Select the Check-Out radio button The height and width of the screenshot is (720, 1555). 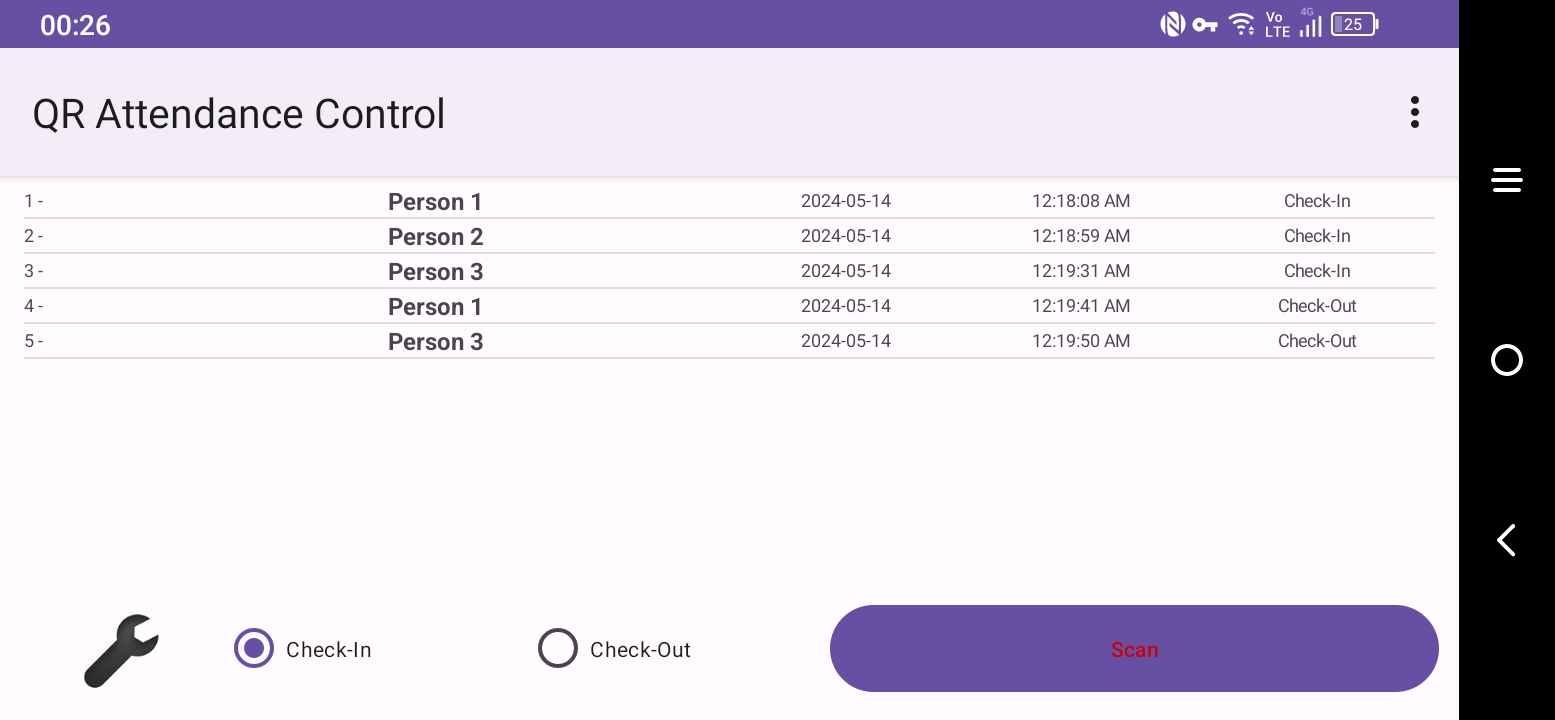click(x=558, y=648)
